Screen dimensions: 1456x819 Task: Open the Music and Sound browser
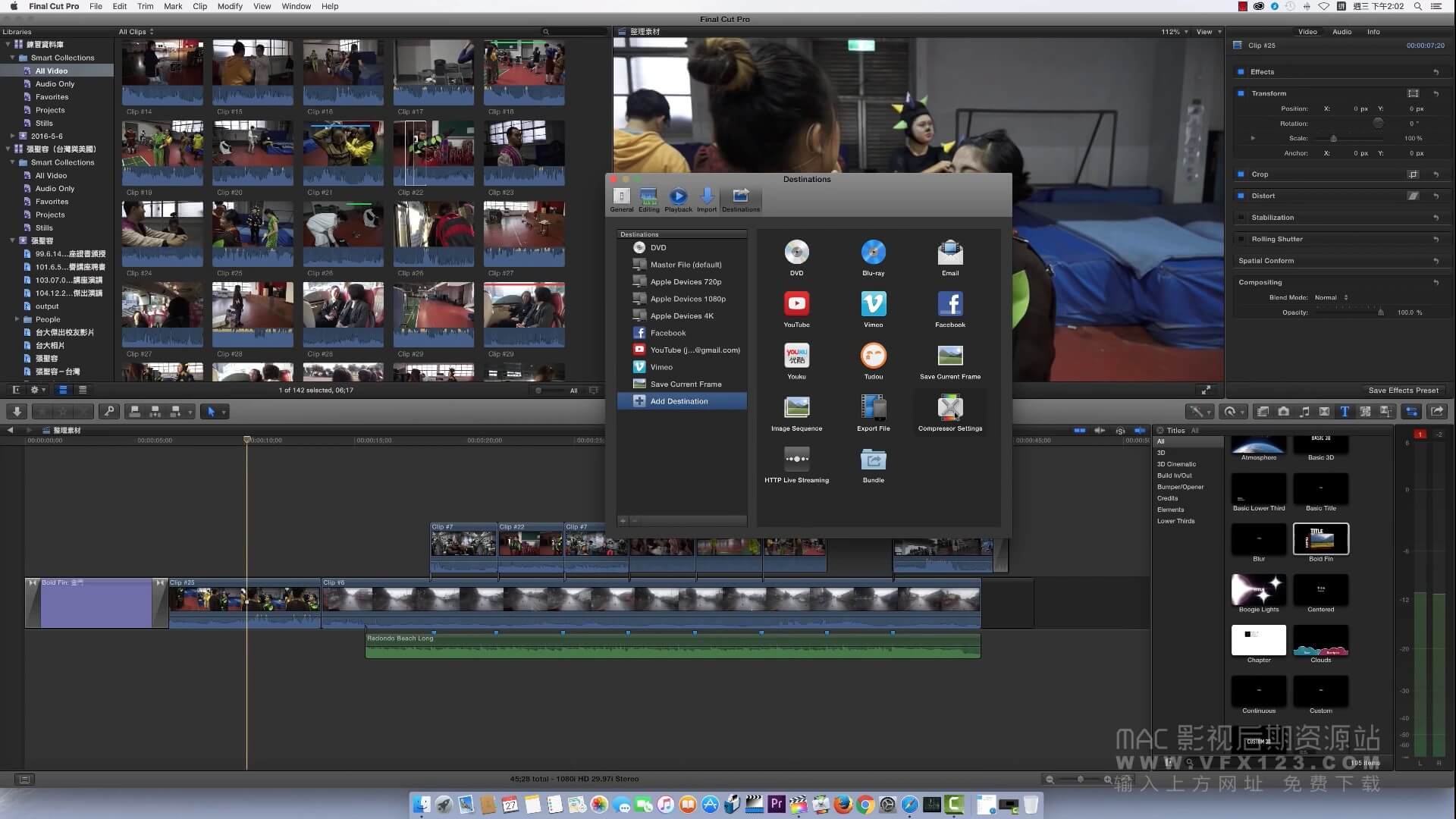click(x=1304, y=412)
